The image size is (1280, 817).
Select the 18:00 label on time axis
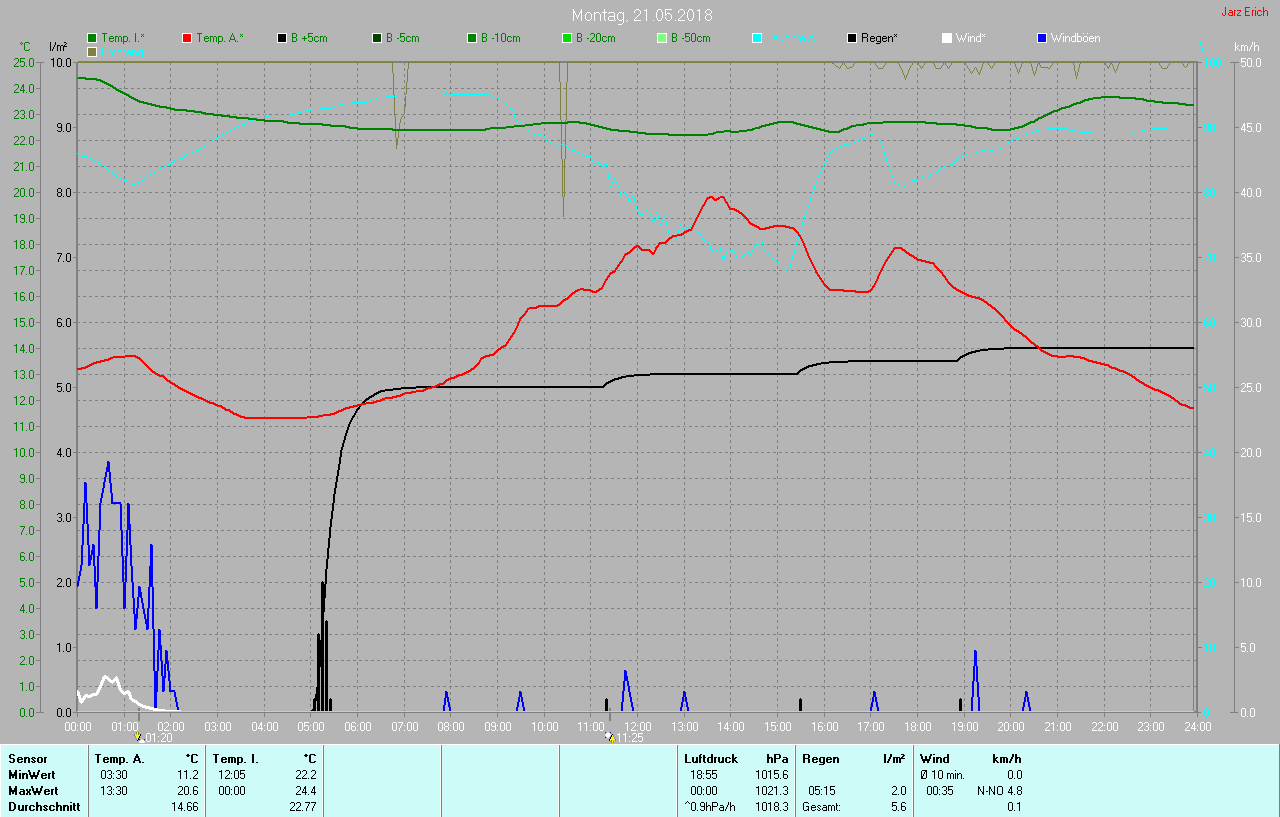[x=917, y=726]
